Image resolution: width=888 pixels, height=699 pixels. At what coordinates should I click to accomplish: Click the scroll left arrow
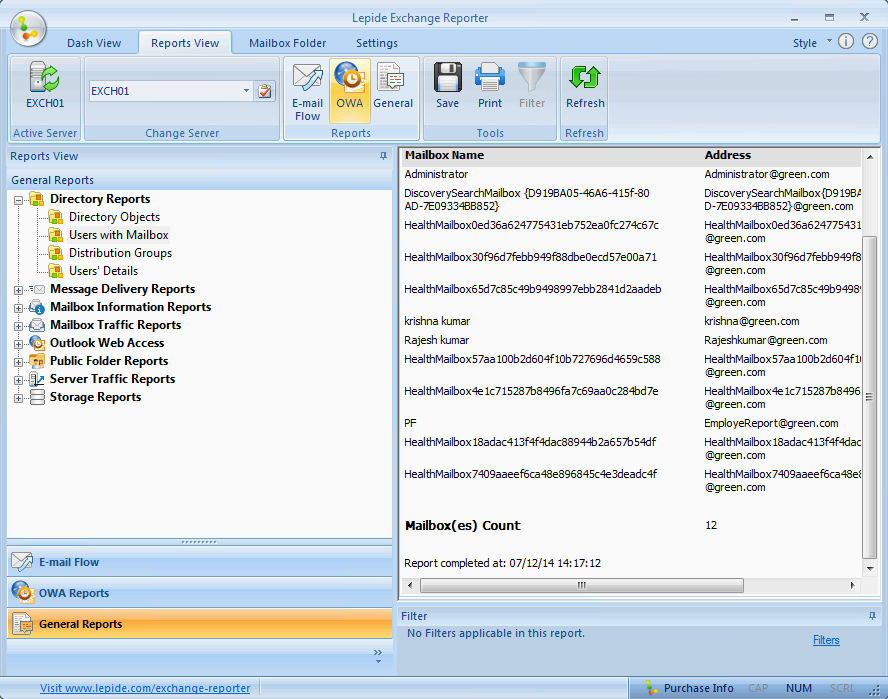410,585
